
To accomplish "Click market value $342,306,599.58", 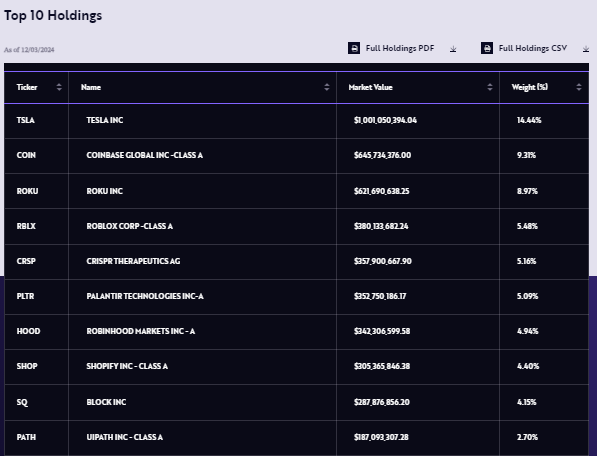I will [382, 331].
